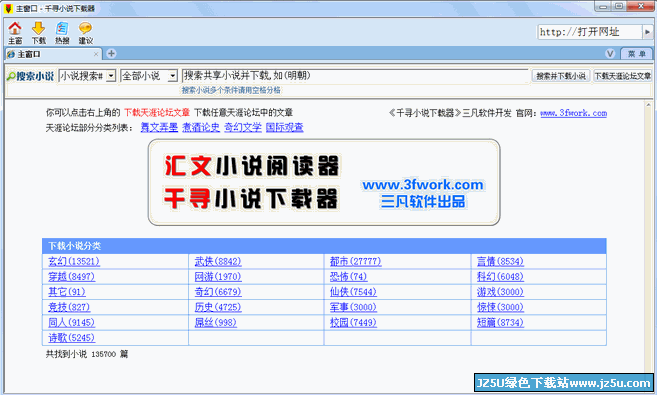The width and height of the screenshot is (657, 395).
Task: Open the 玄幻(13521) category link
Action: click(74, 261)
